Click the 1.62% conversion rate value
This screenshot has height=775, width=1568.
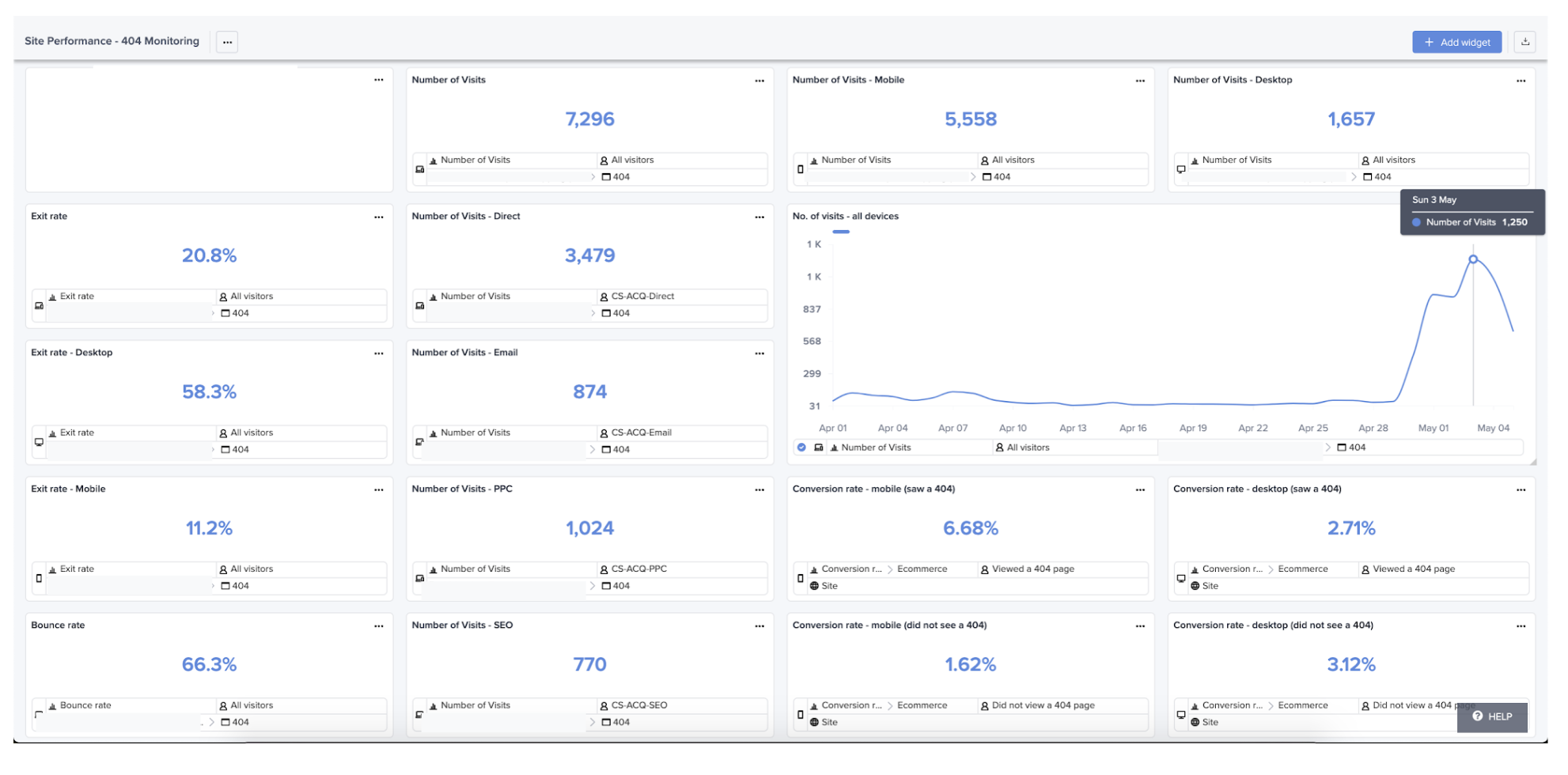[x=971, y=665]
